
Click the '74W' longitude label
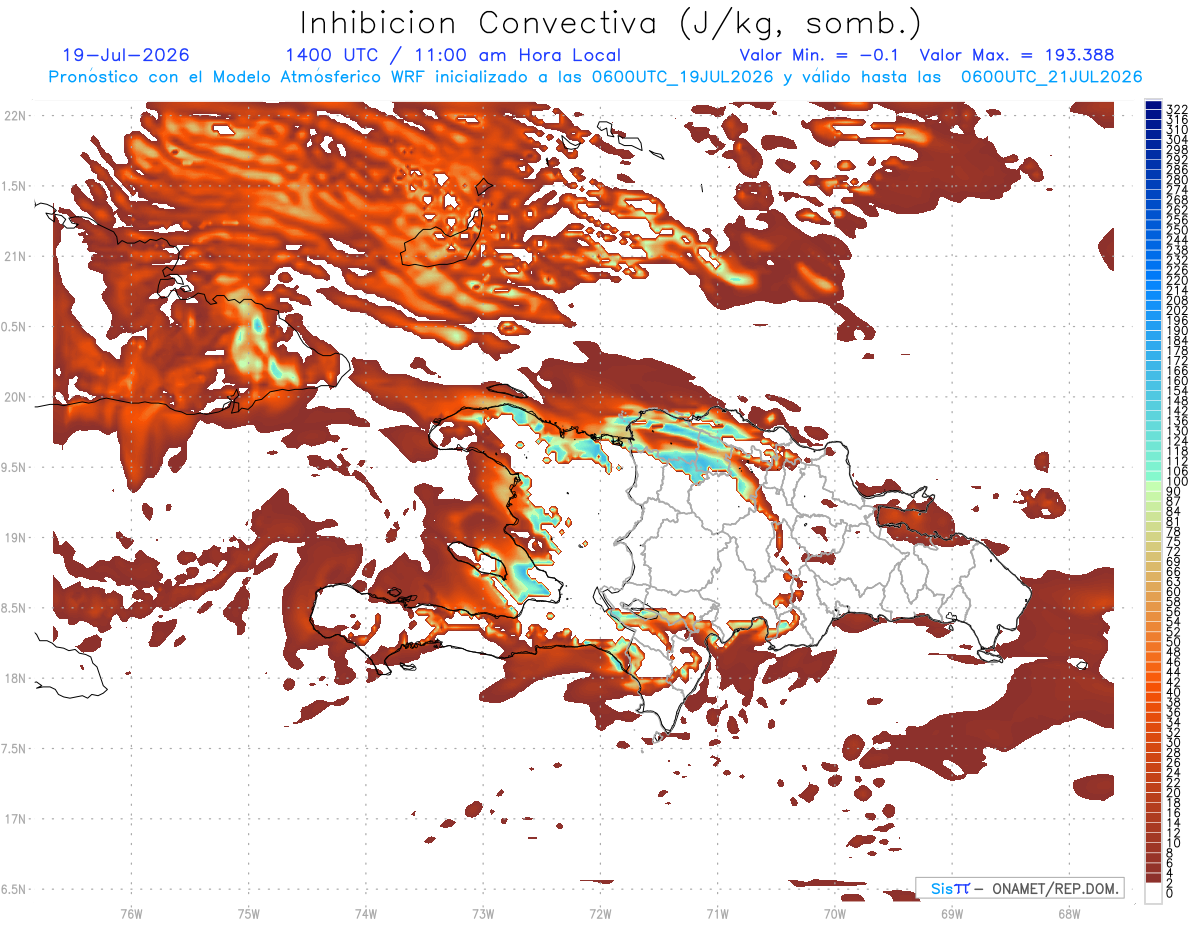[366, 912]
